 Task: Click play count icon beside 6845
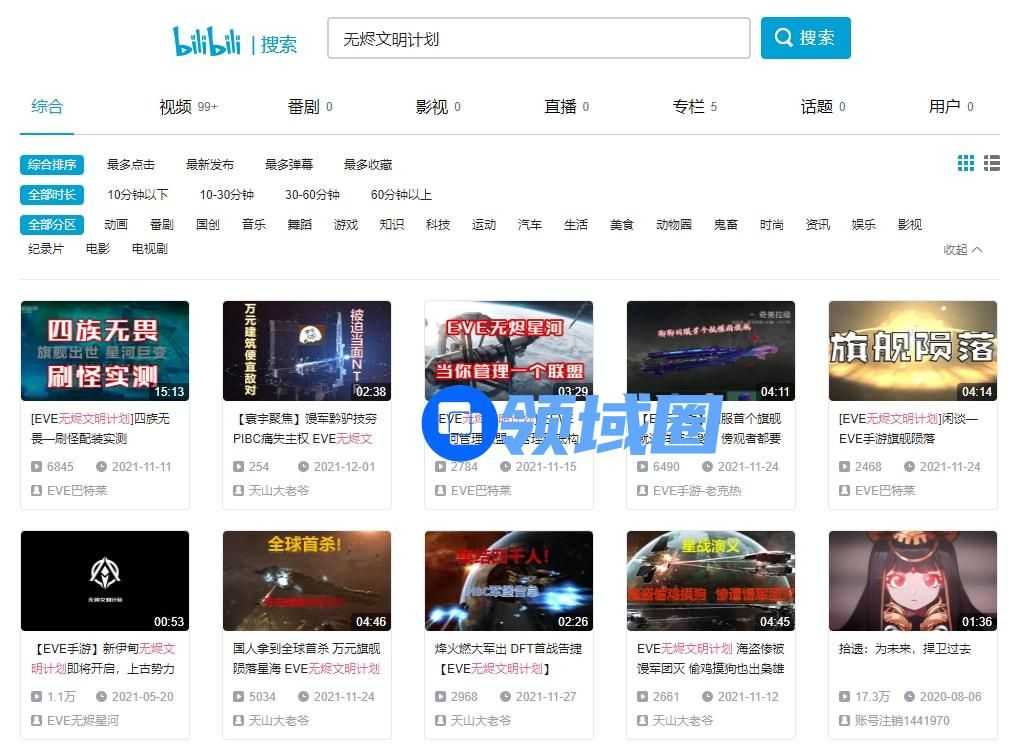click(x=36, y=467)
